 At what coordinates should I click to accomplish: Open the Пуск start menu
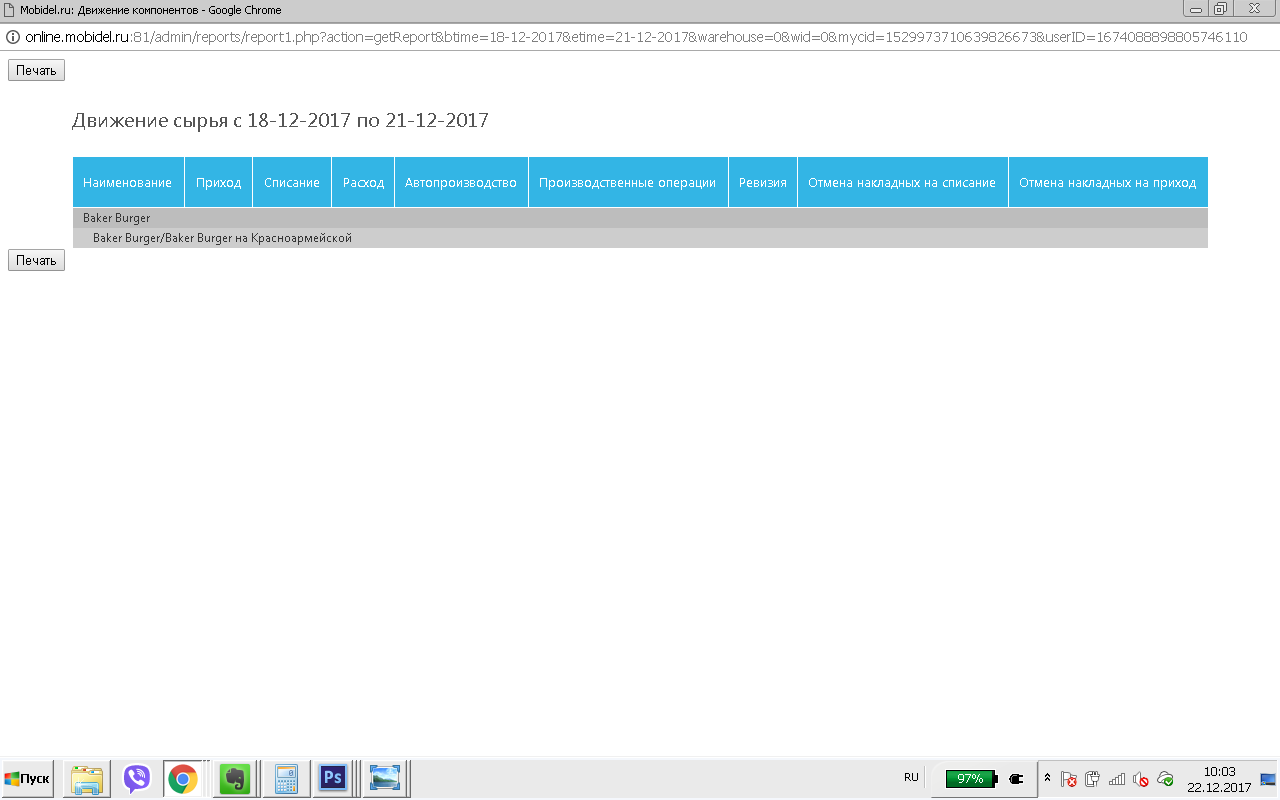pyautogui.click(x=27, y=778)
